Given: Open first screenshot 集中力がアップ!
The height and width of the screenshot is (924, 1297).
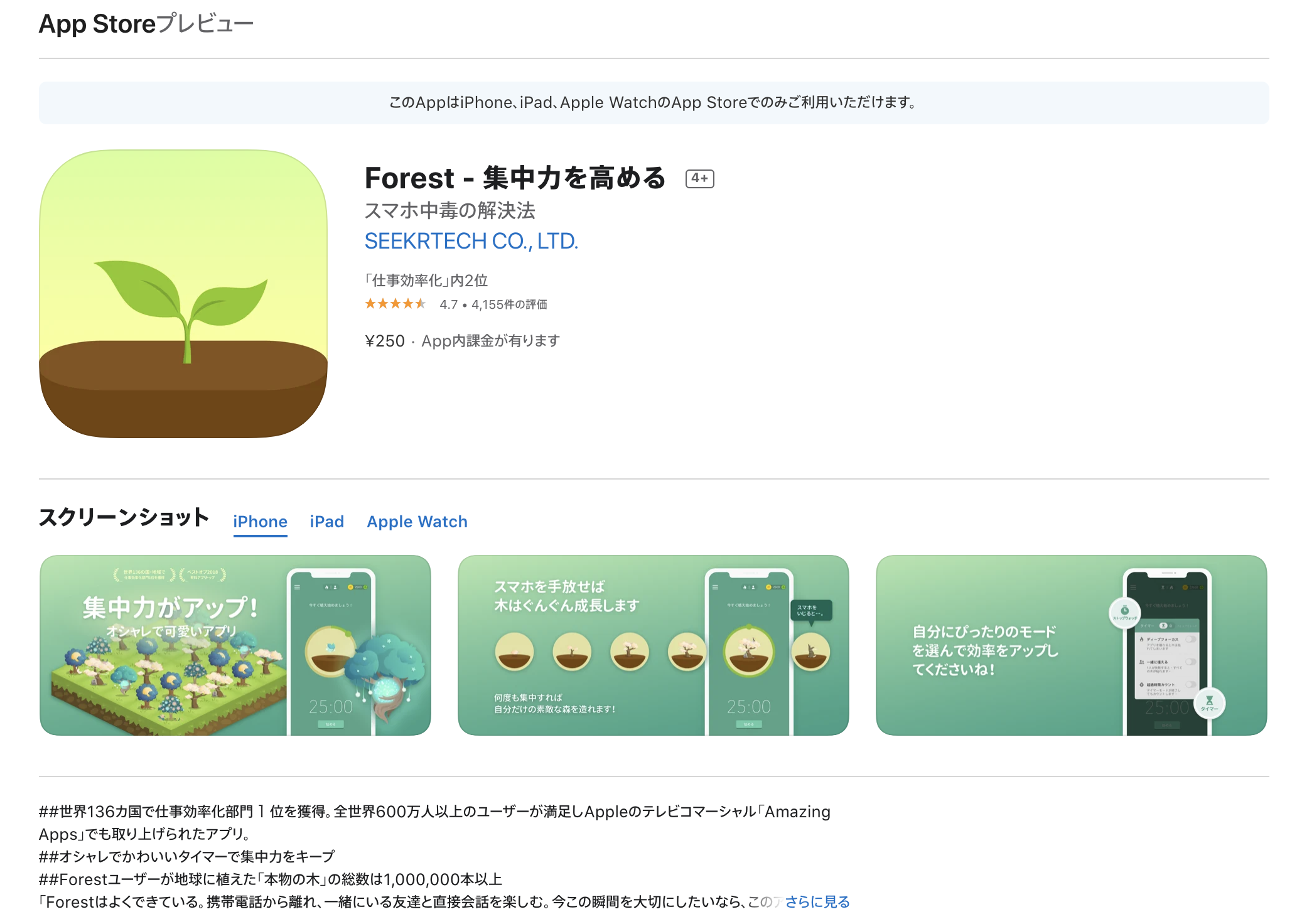Looking at the screenshot, I should 235,645.
